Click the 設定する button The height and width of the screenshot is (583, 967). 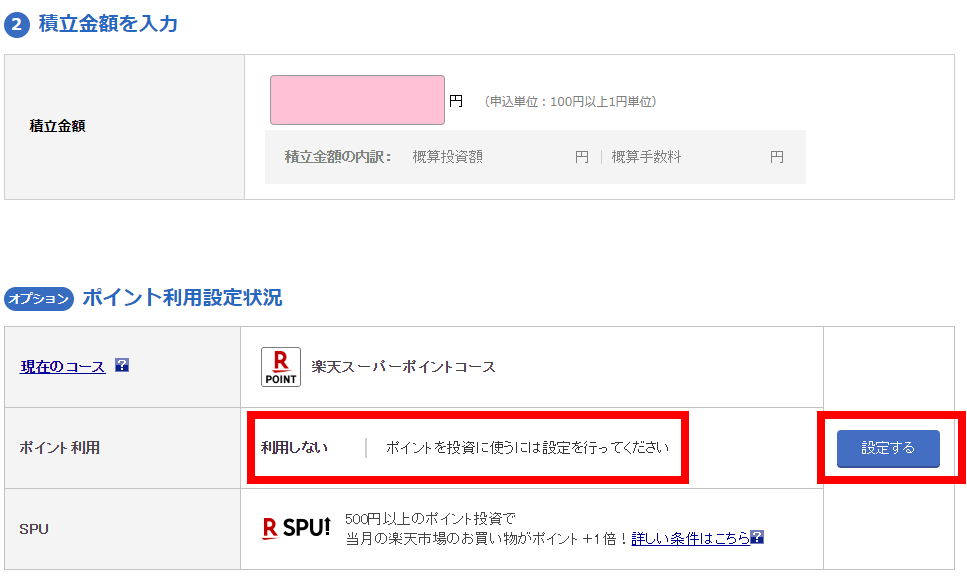888,449
